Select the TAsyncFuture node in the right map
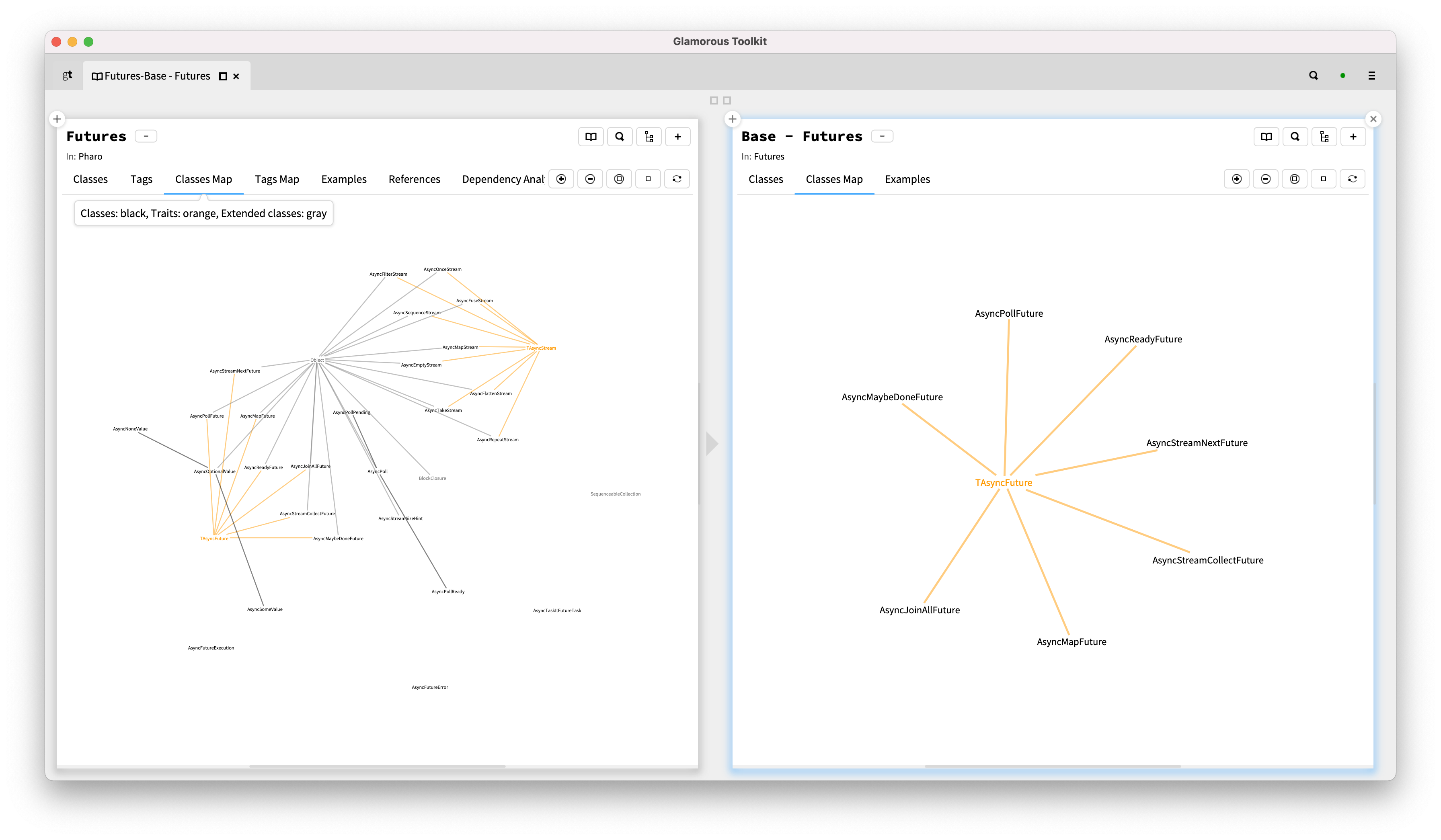 (x=1004, y=482)
